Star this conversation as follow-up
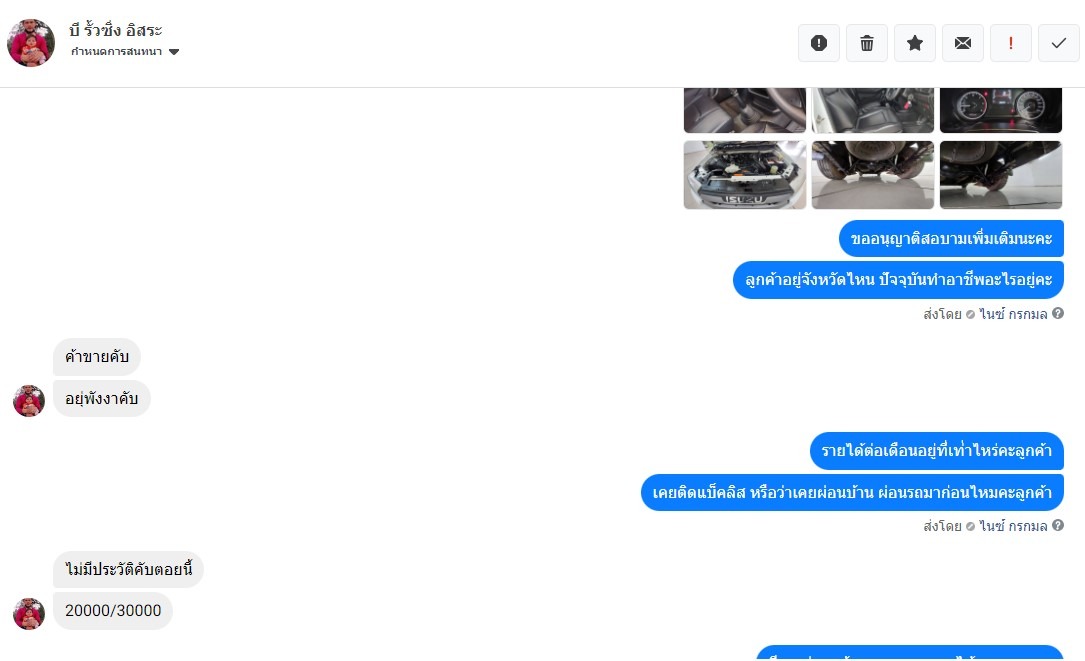This screenshot has height=661, width=1085. [915, 43]
